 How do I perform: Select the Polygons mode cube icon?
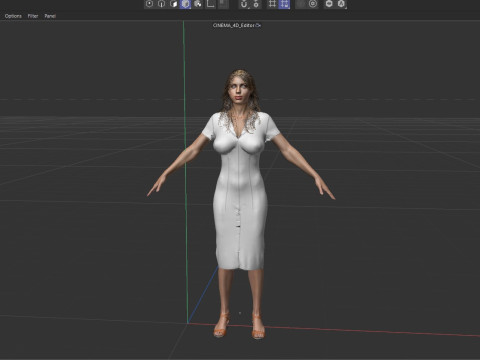click(174, 4)
